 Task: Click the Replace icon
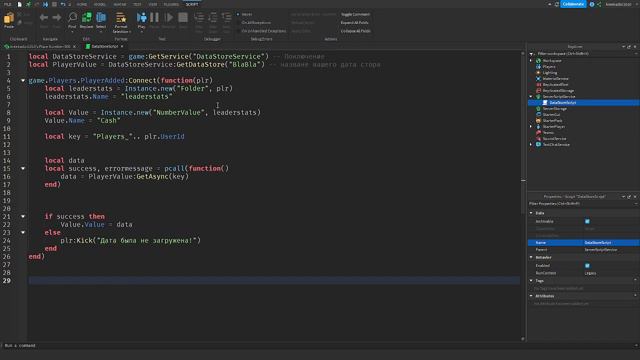tap(87, 17)
